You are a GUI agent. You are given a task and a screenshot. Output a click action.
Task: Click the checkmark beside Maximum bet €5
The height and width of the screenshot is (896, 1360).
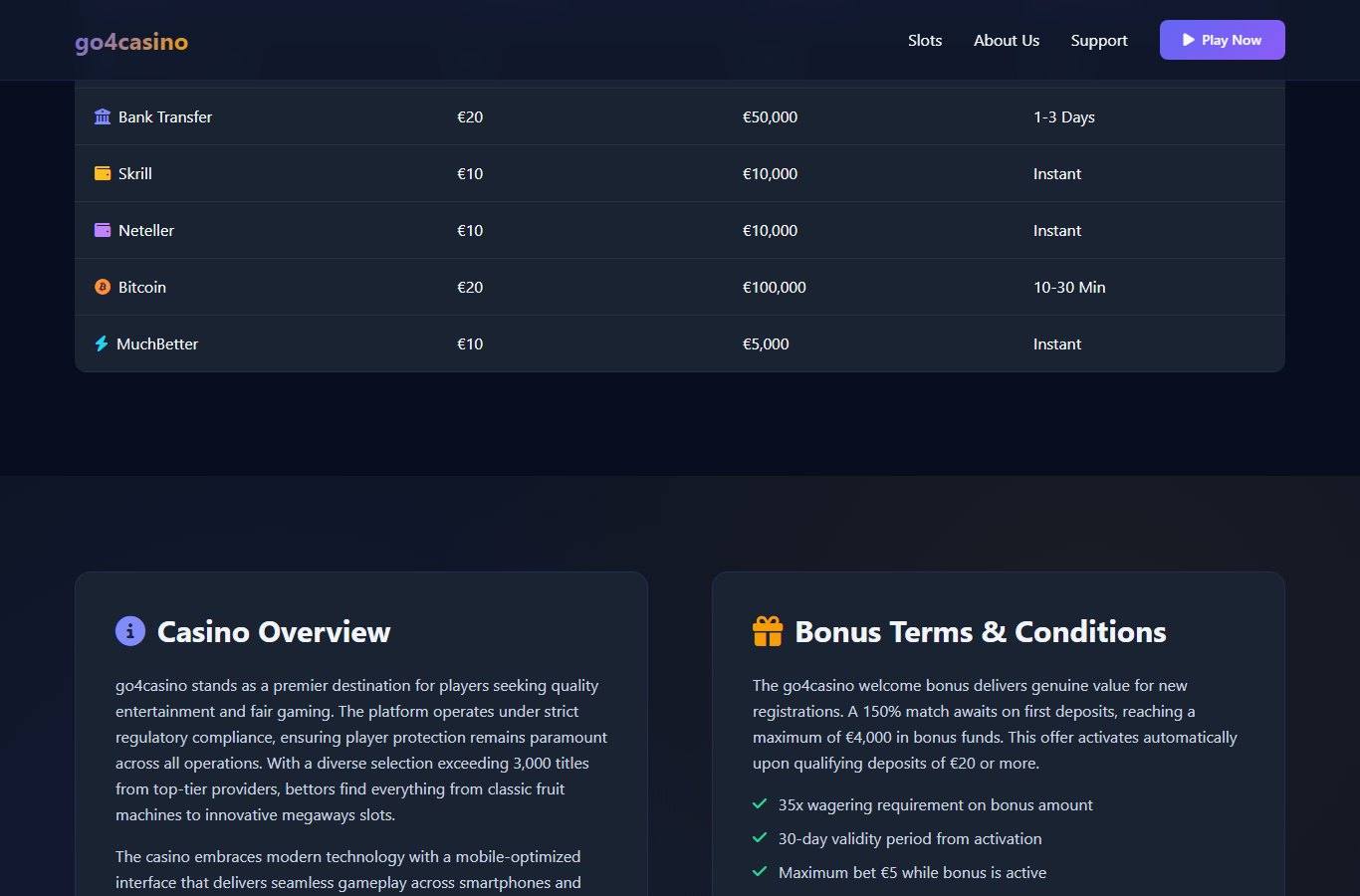[x=760, y=872]
